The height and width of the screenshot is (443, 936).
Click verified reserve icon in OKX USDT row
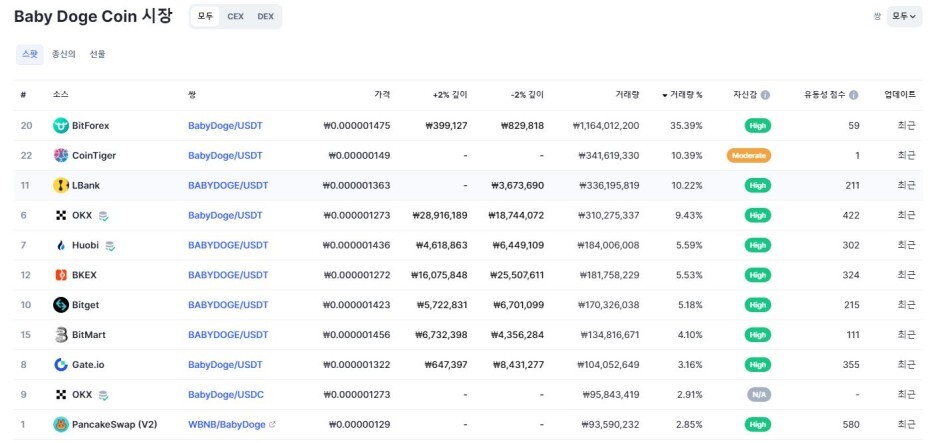103,216
